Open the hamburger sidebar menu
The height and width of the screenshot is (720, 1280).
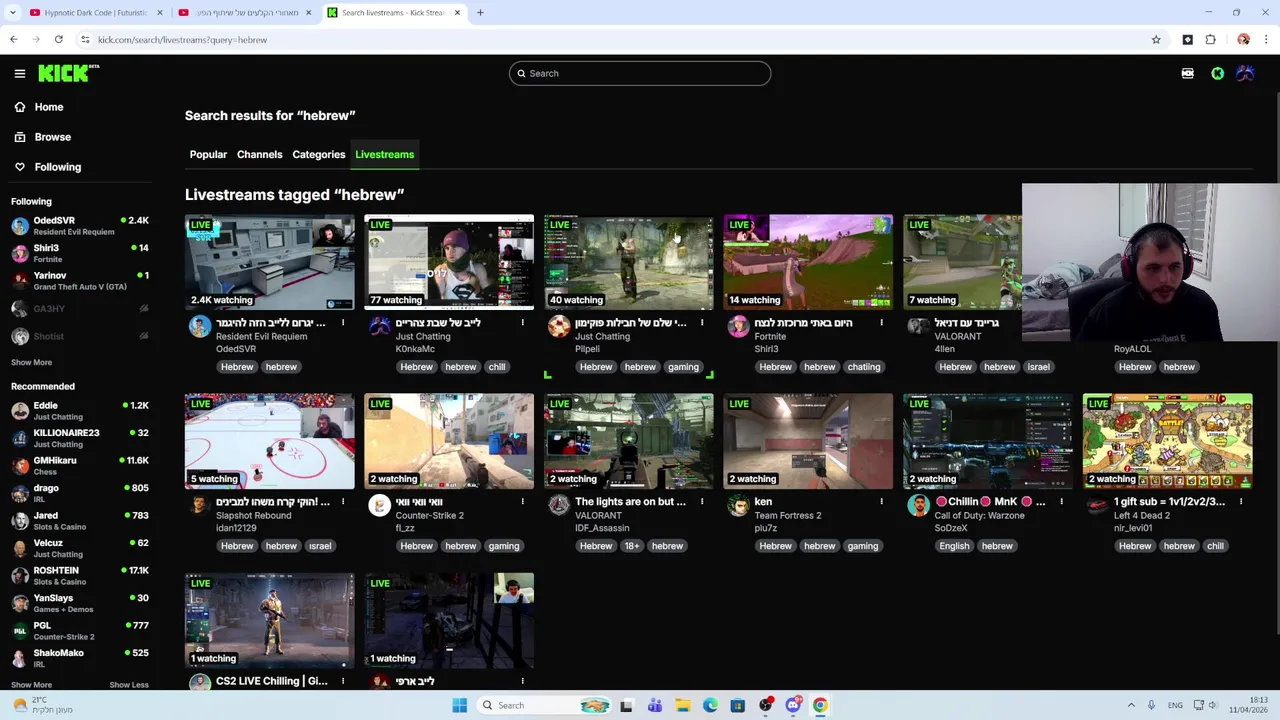(x=19, y=73)
